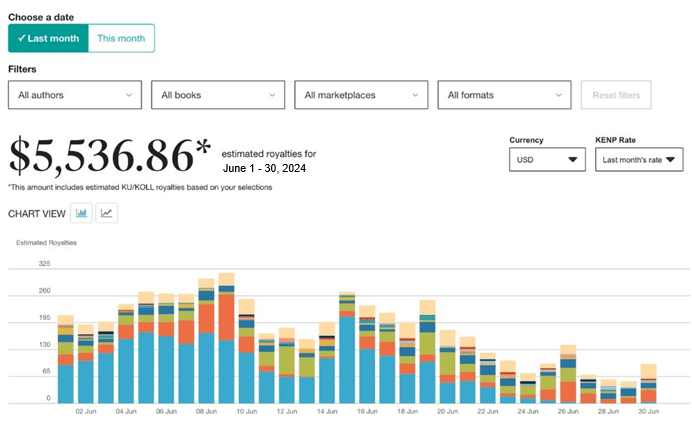Open the USD currency selector
This screenshot has width=692, height=427.
point(546,159)
